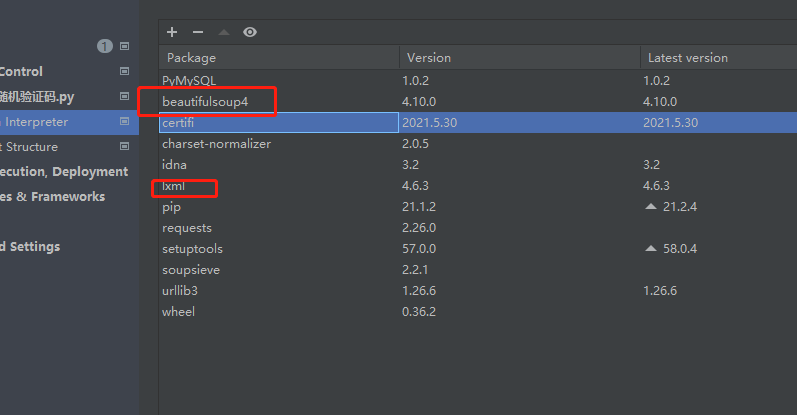Screen dimensions: 797x415
Task: Click version 2.0.5 of charset-normalizer
Action: [x=415, y=143]
